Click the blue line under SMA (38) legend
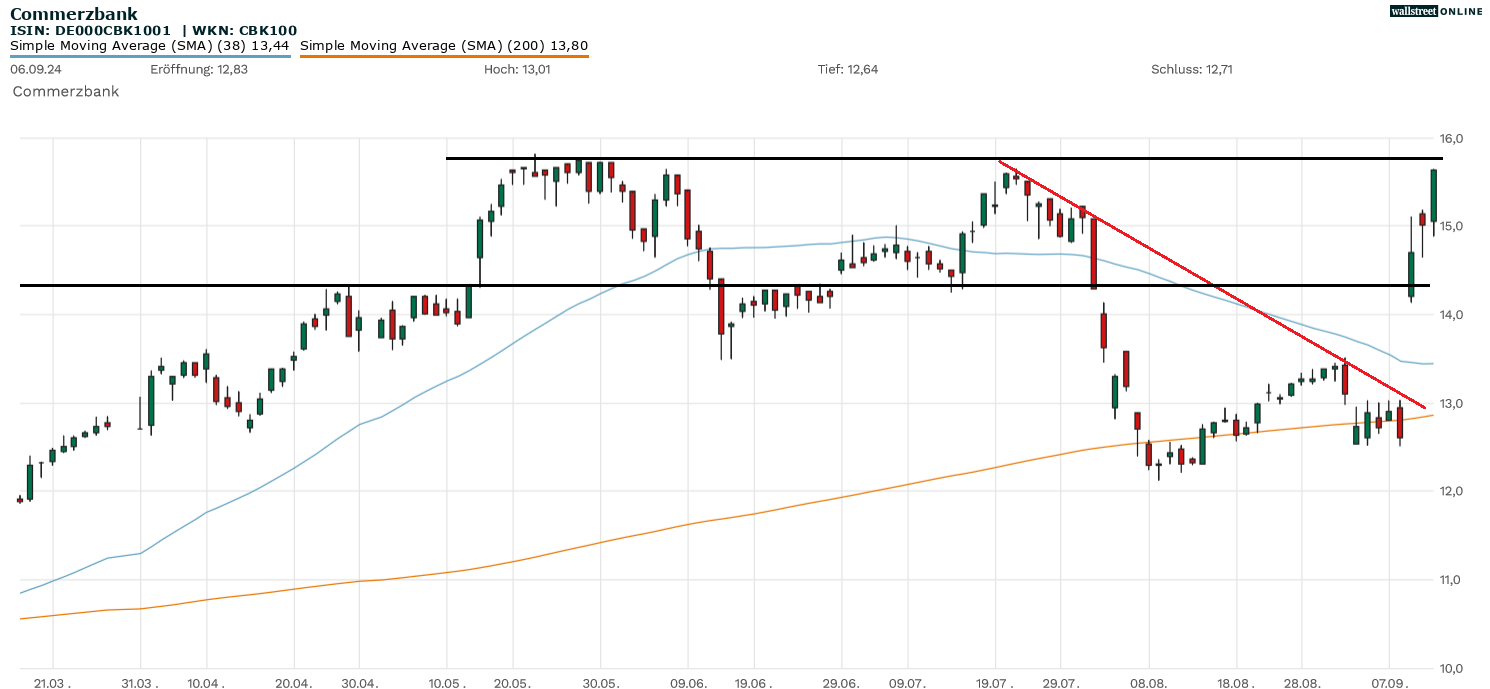This screenshot has height=689, width=1490. click(150, 56)
